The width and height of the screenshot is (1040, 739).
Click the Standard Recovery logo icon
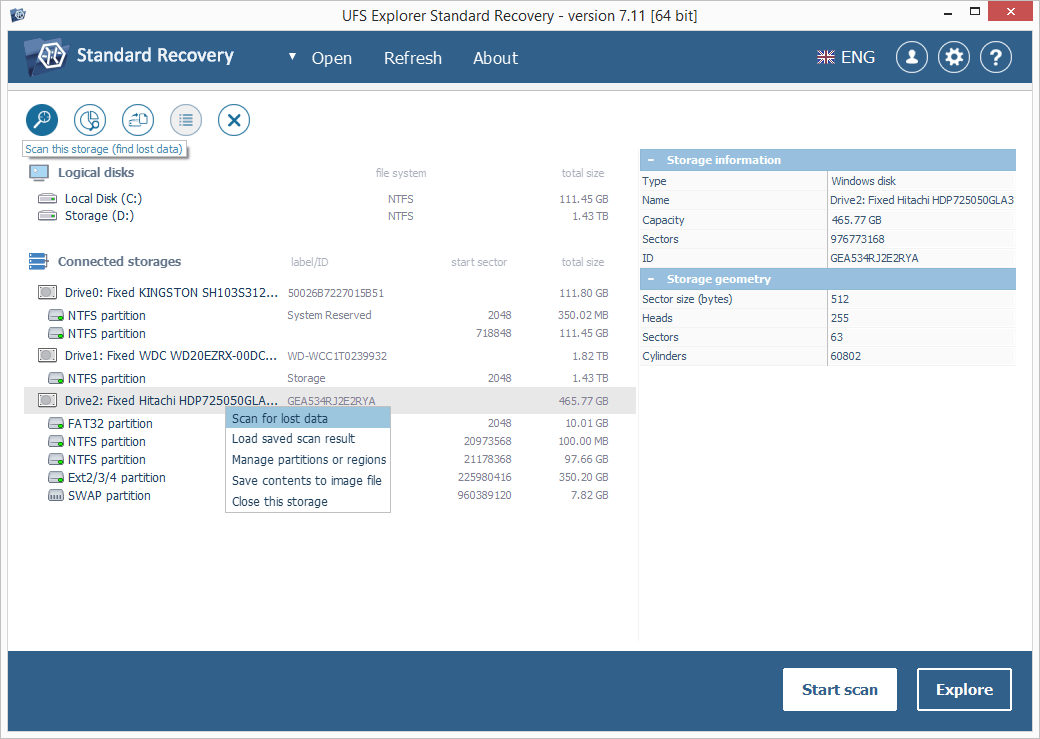(x=46, y=56)
